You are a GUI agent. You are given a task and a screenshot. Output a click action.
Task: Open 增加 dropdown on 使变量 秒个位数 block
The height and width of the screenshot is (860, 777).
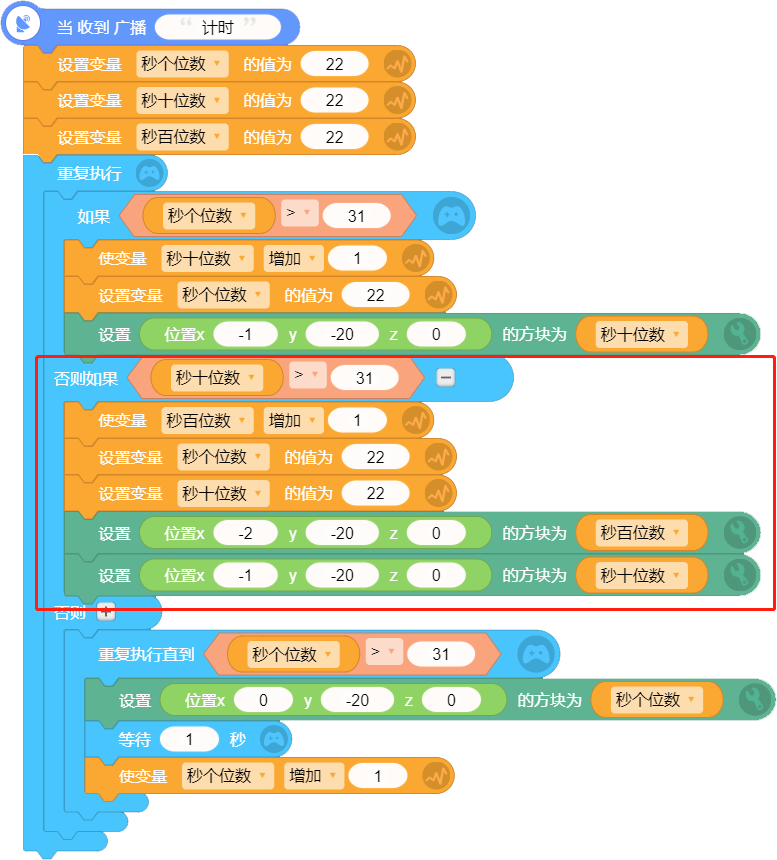(x=314, y=776)
